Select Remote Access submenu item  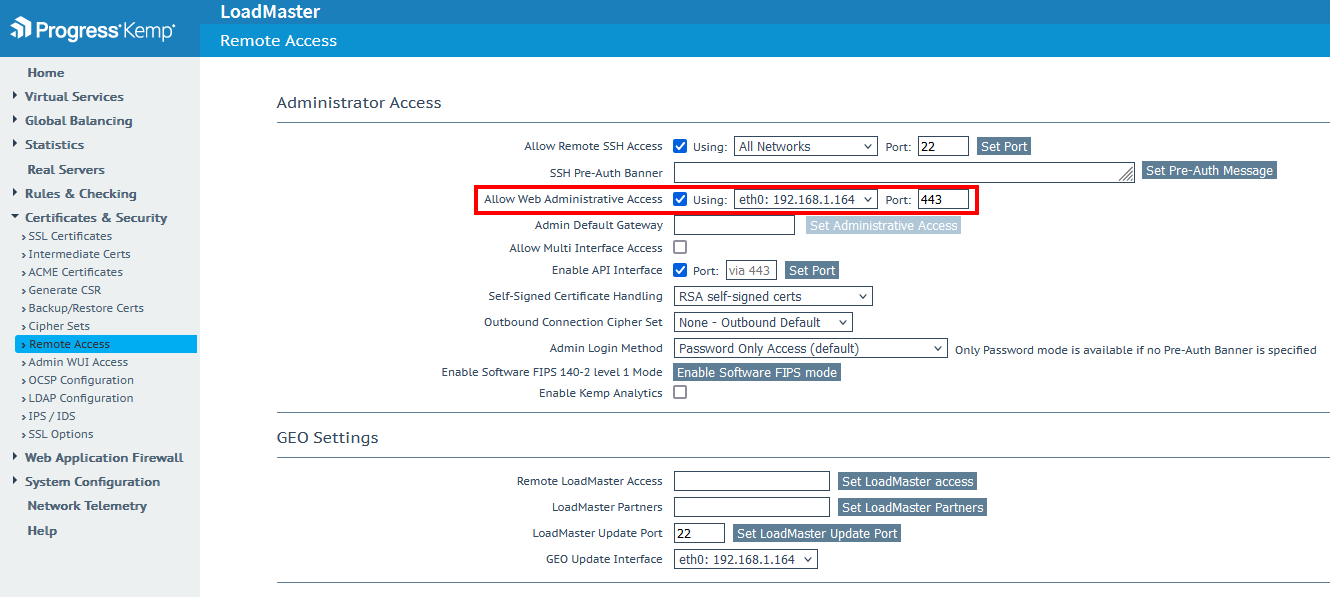point(105,344)
